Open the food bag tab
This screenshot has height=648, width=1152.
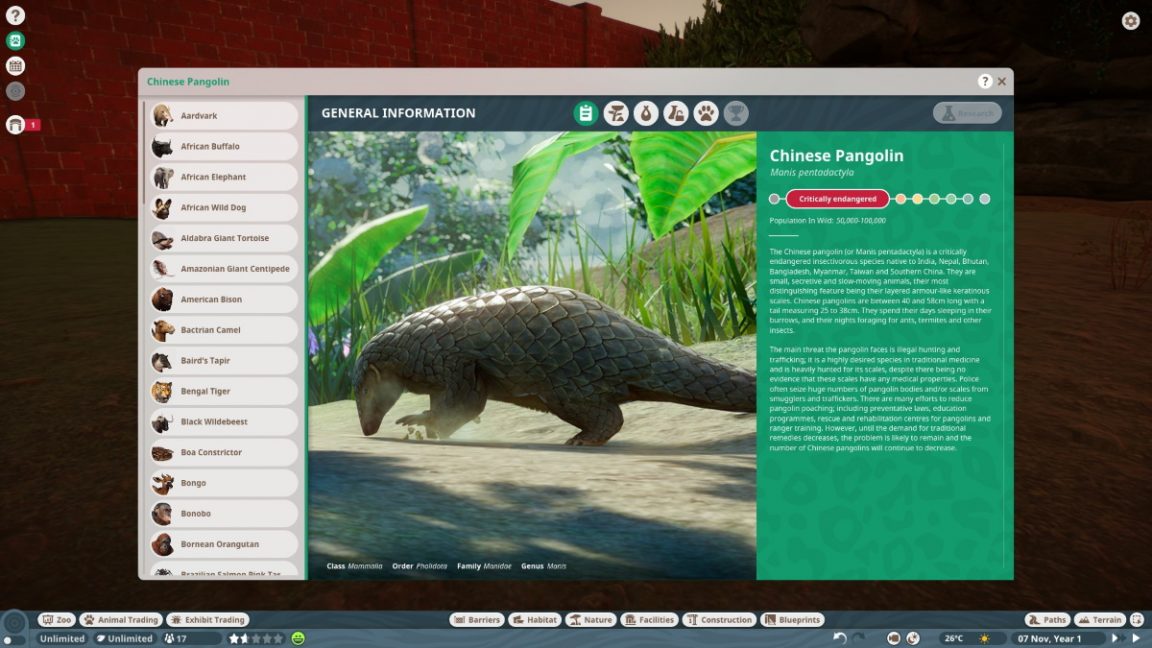[x=646, y=113]
